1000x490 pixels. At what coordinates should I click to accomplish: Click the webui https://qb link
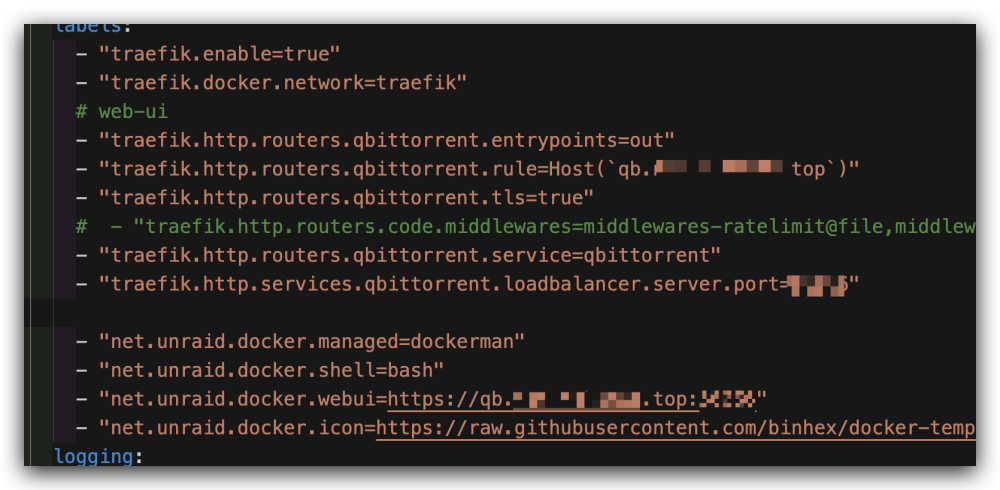572,400
